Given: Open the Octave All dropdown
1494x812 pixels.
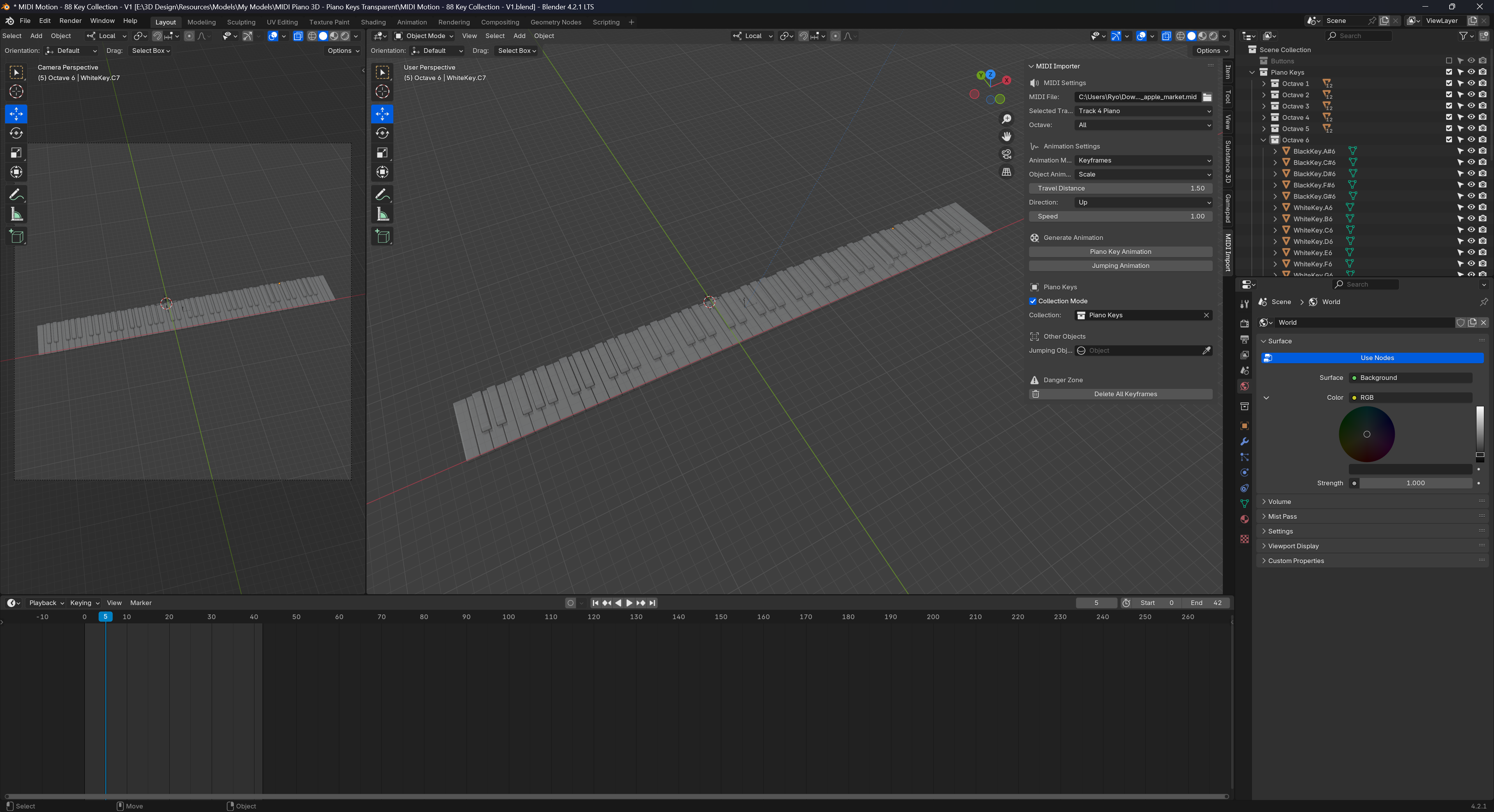Looking at the screenshot, I should (x=1144, y=125).
